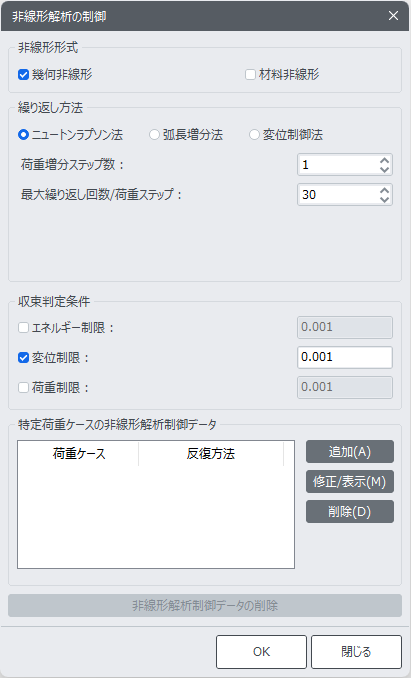
Task: Click the 閉じる button
Action: click(357, 652)
